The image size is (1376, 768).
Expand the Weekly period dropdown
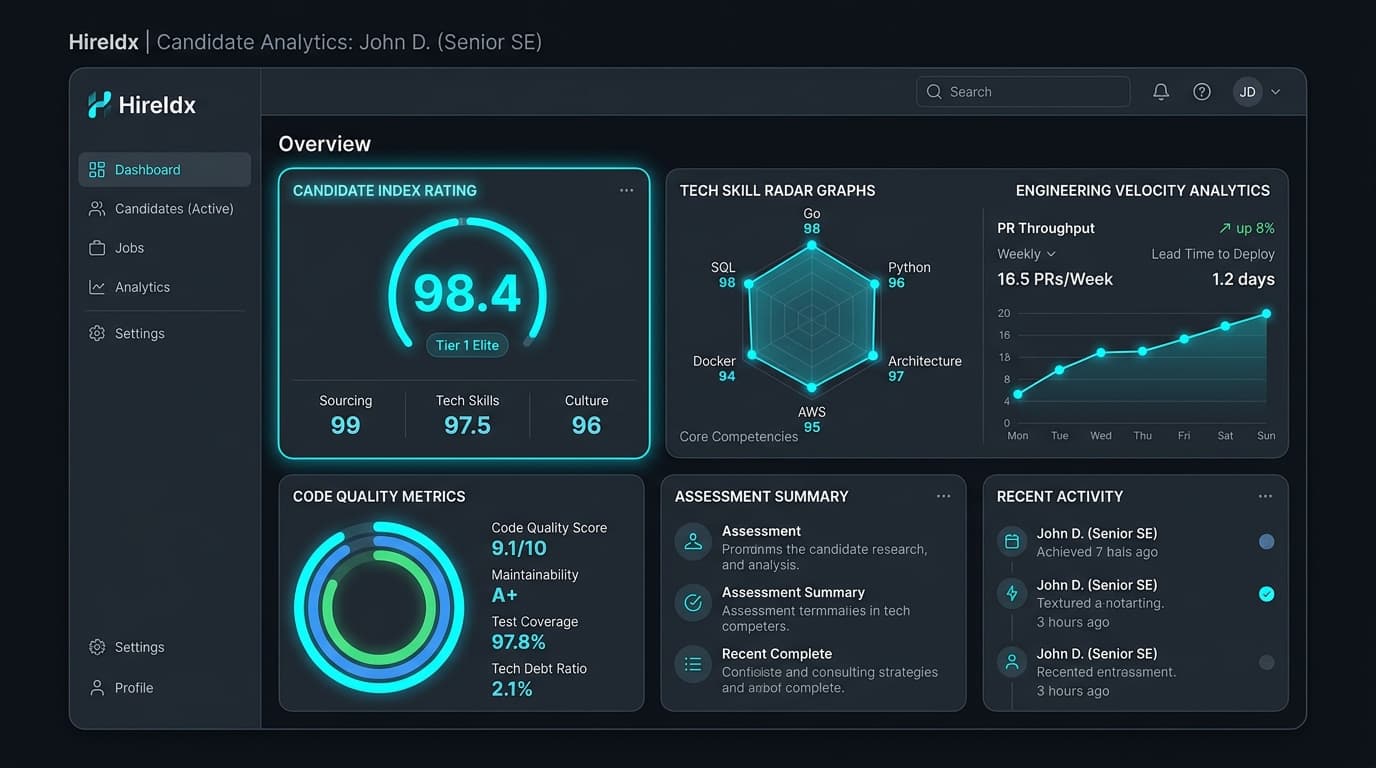tap(1027, 254)
